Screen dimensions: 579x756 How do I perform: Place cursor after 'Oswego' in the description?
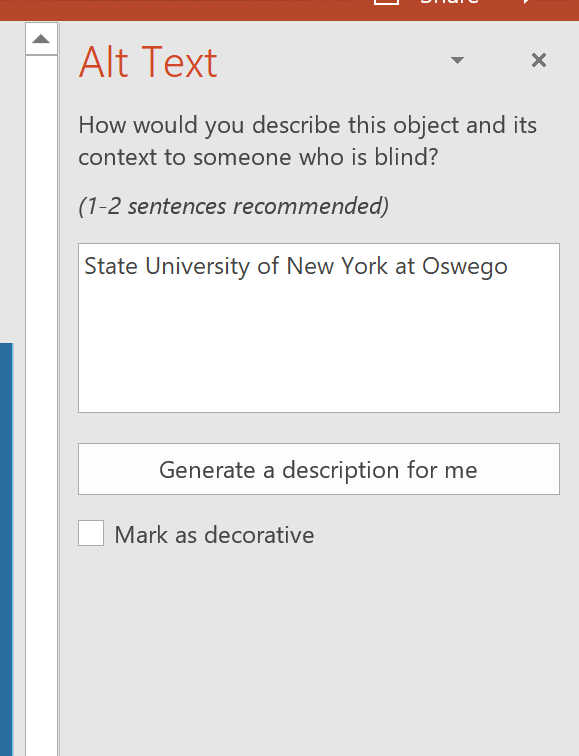coord(509,266)
